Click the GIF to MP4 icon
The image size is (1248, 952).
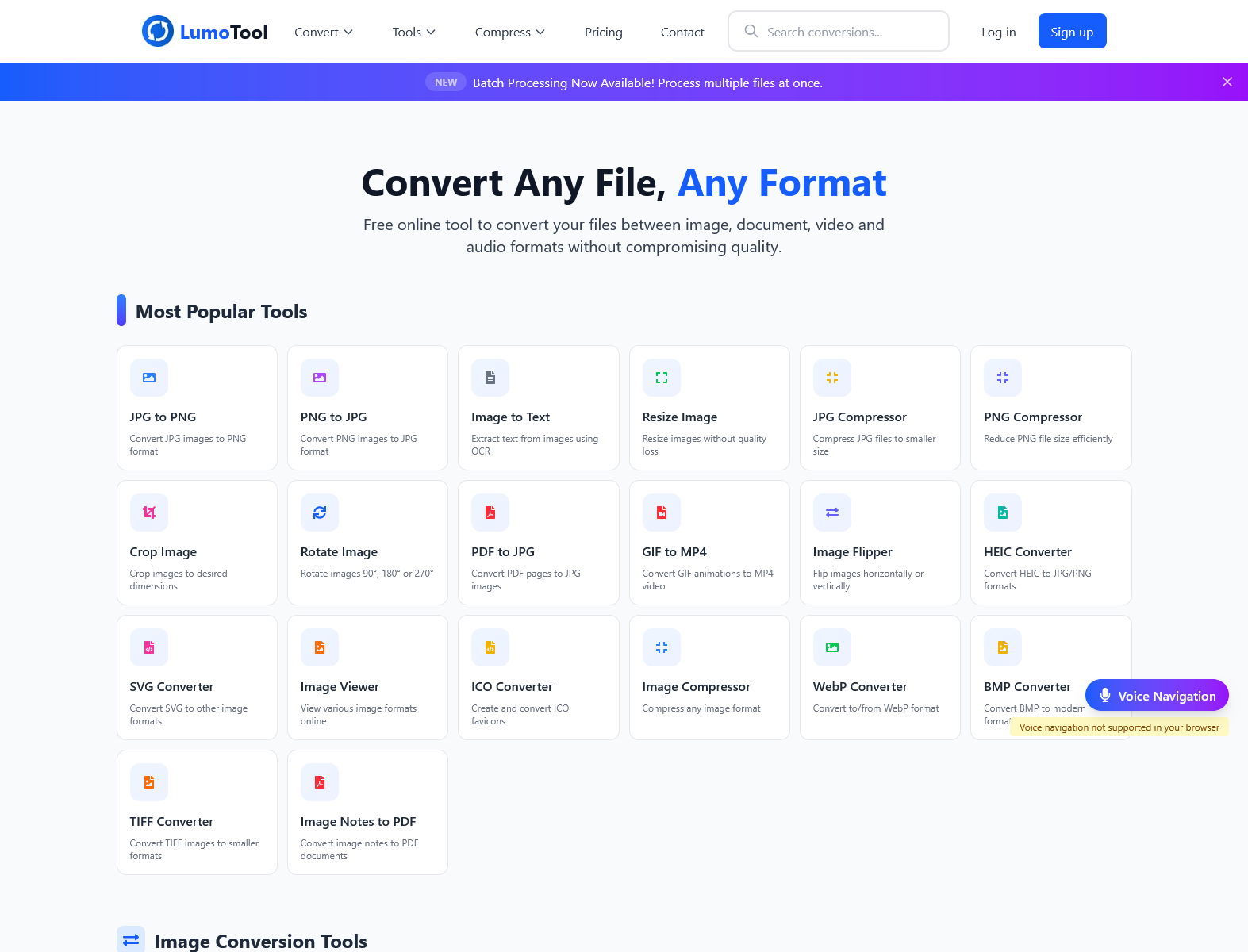pyautogui.click(x=662, y=512)
